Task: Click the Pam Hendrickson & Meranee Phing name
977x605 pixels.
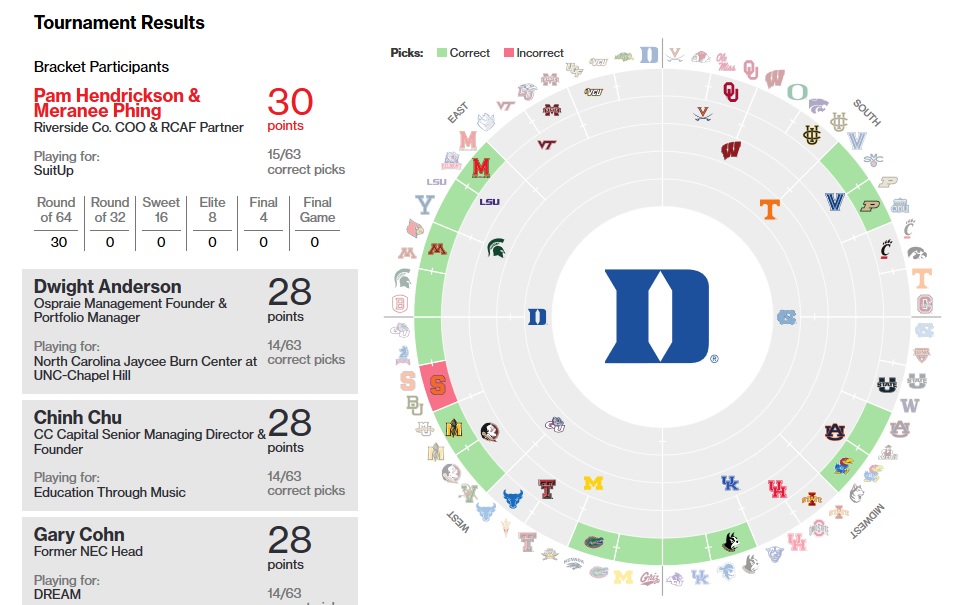Action: (117, 103)
